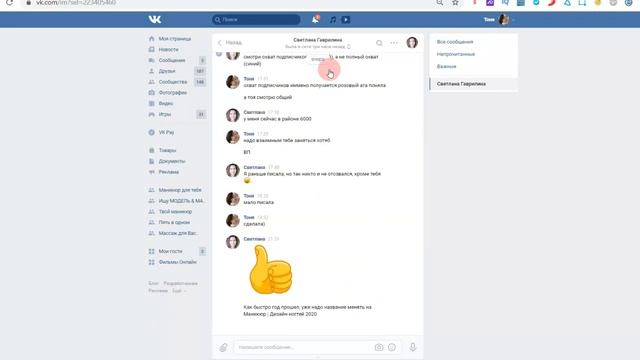
Task: Open the emoji smiley picker
Action: [392, 347]
